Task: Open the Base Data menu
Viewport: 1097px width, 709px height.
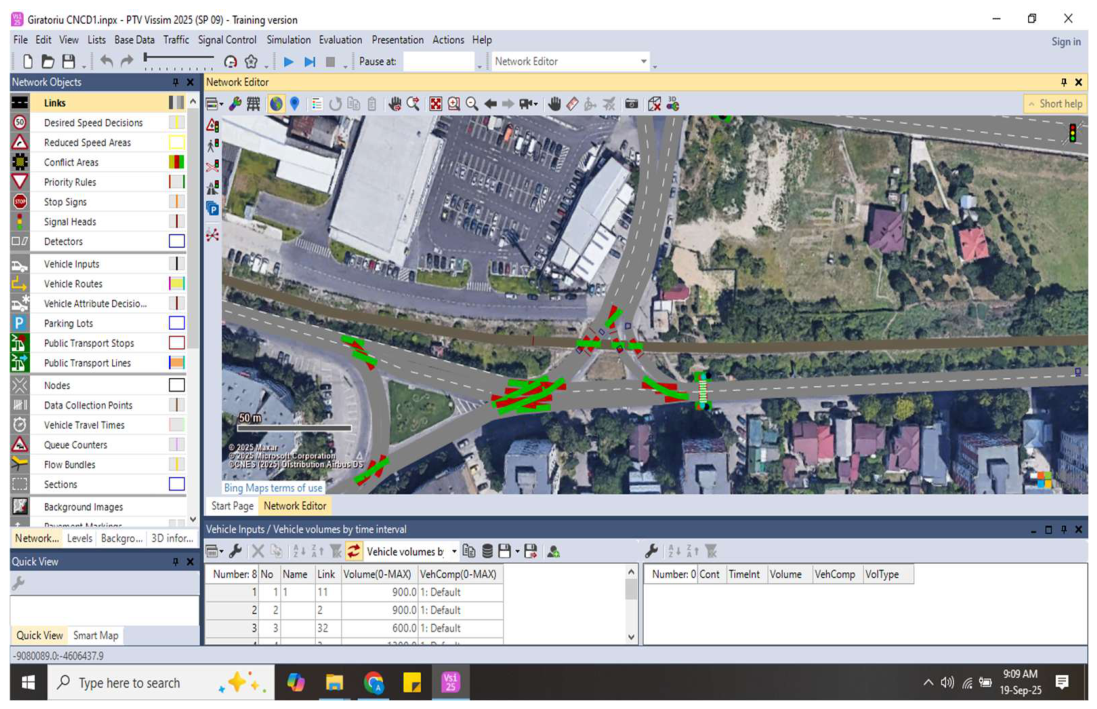Action: click(134, 40)
